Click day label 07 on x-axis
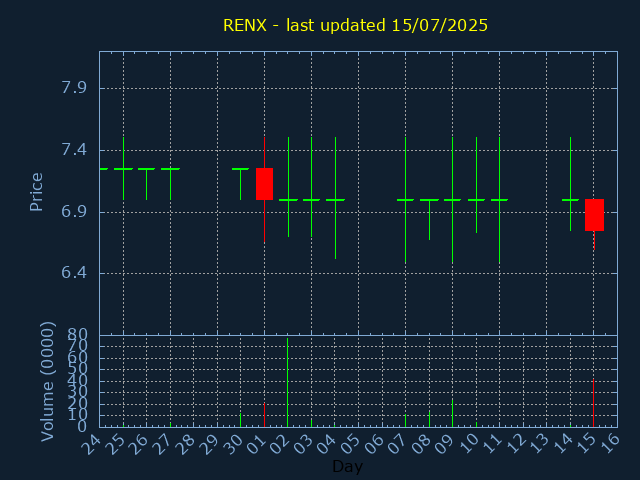Viewport: 640px width, 480px height. pos(397,444)
